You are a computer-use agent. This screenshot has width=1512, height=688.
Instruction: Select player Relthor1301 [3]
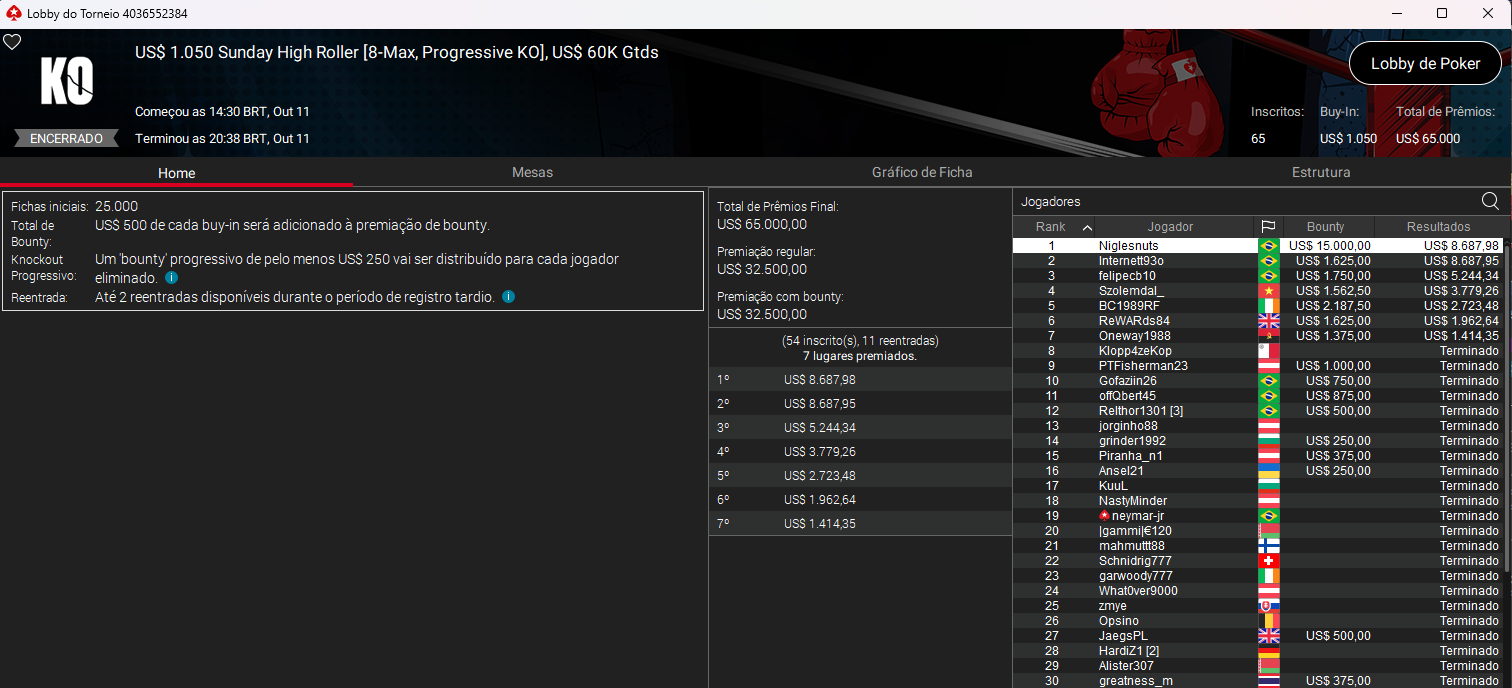(1257, 411)
